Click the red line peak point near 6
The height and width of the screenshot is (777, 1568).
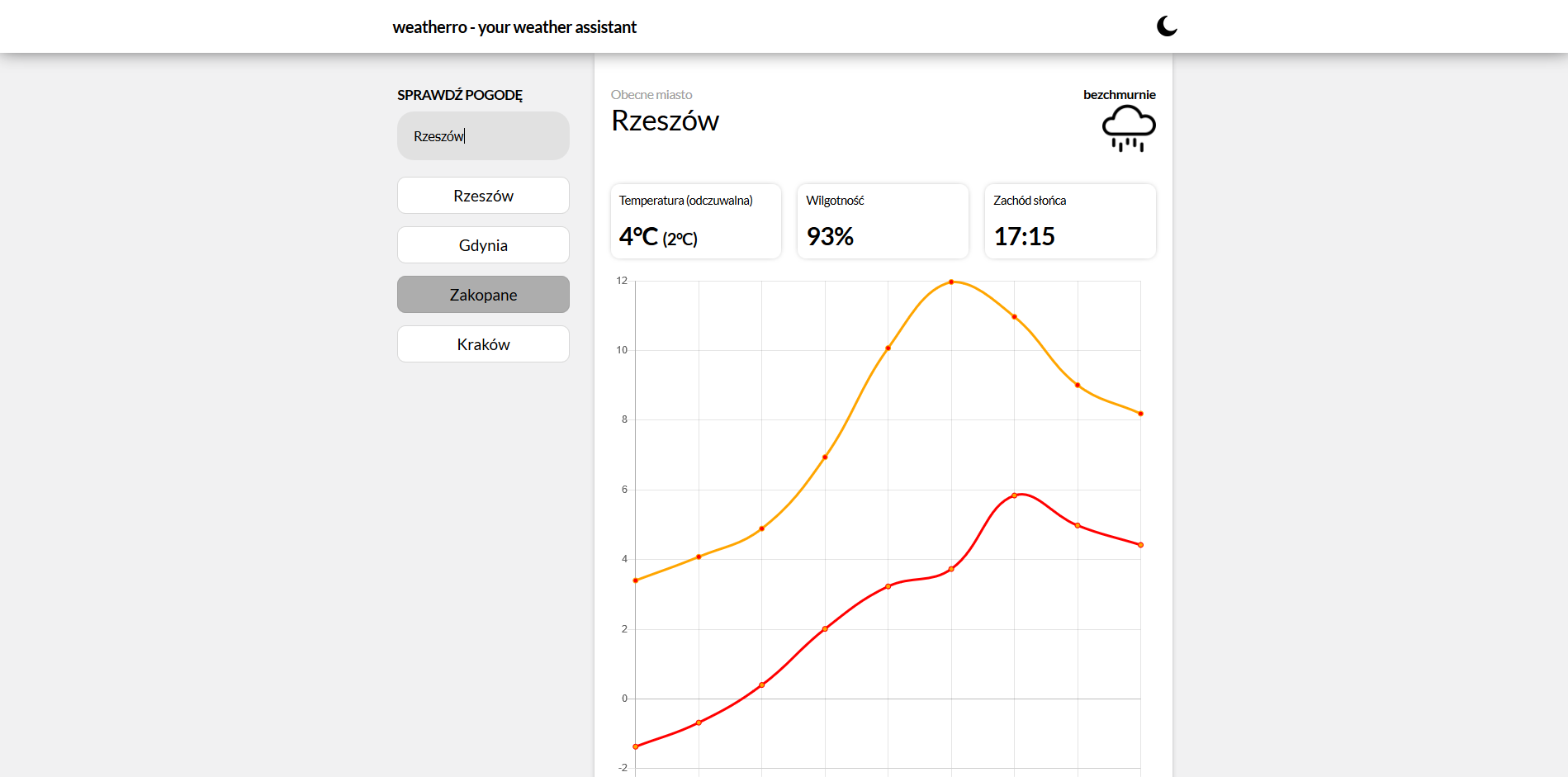click(1015, 495)
